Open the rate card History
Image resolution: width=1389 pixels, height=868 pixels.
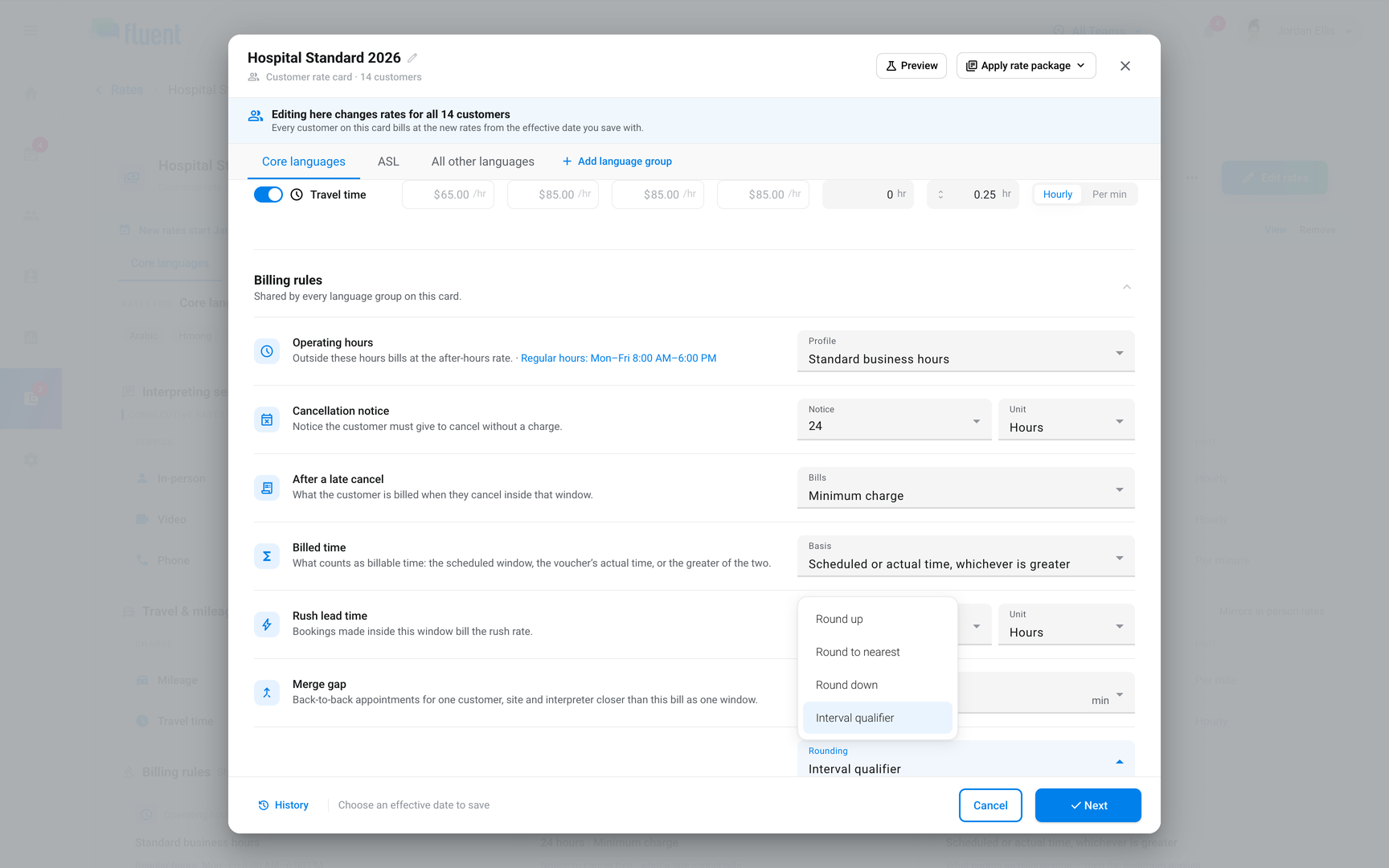(x=284, y=805)
